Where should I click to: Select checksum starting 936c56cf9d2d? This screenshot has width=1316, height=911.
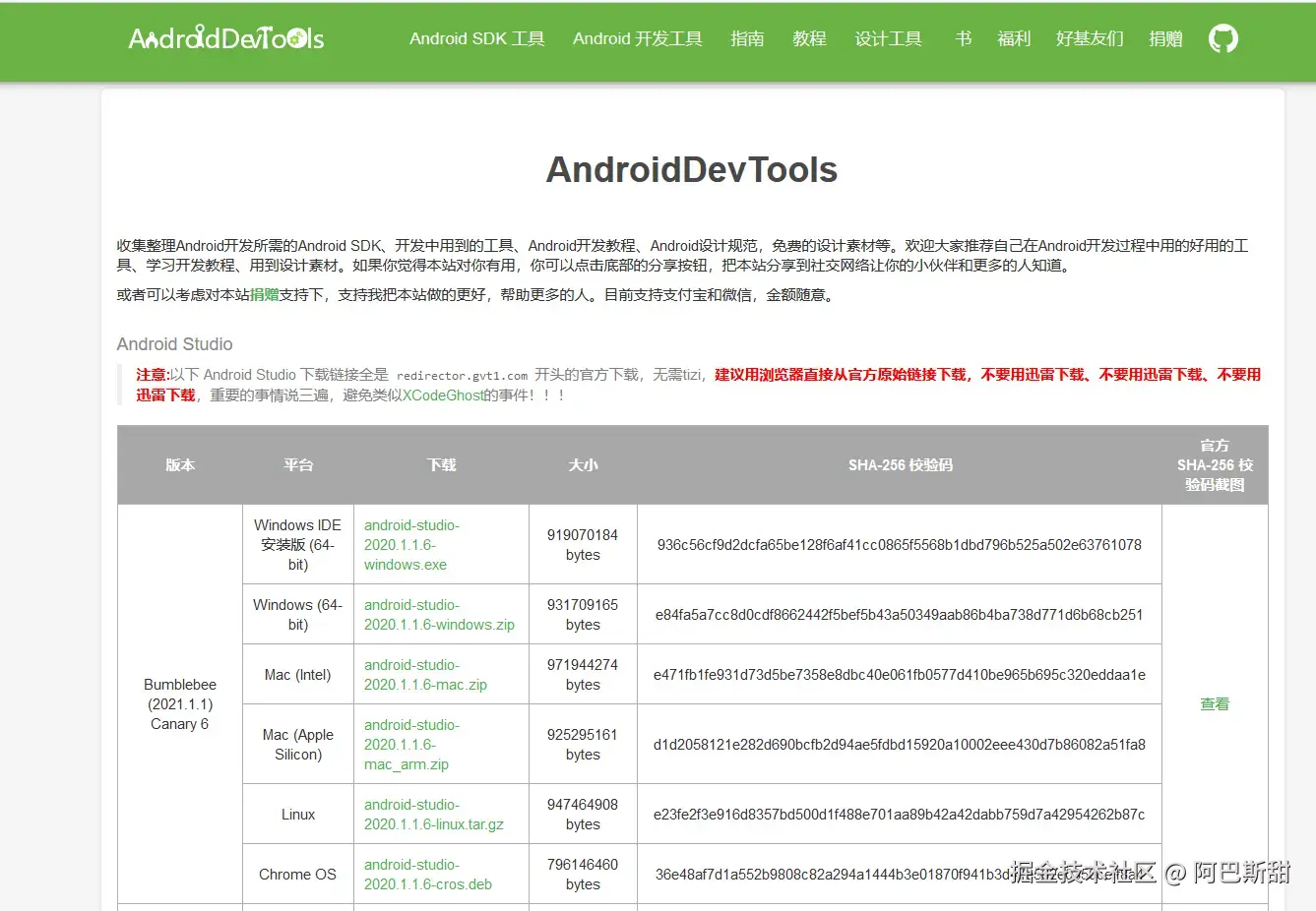900,545
